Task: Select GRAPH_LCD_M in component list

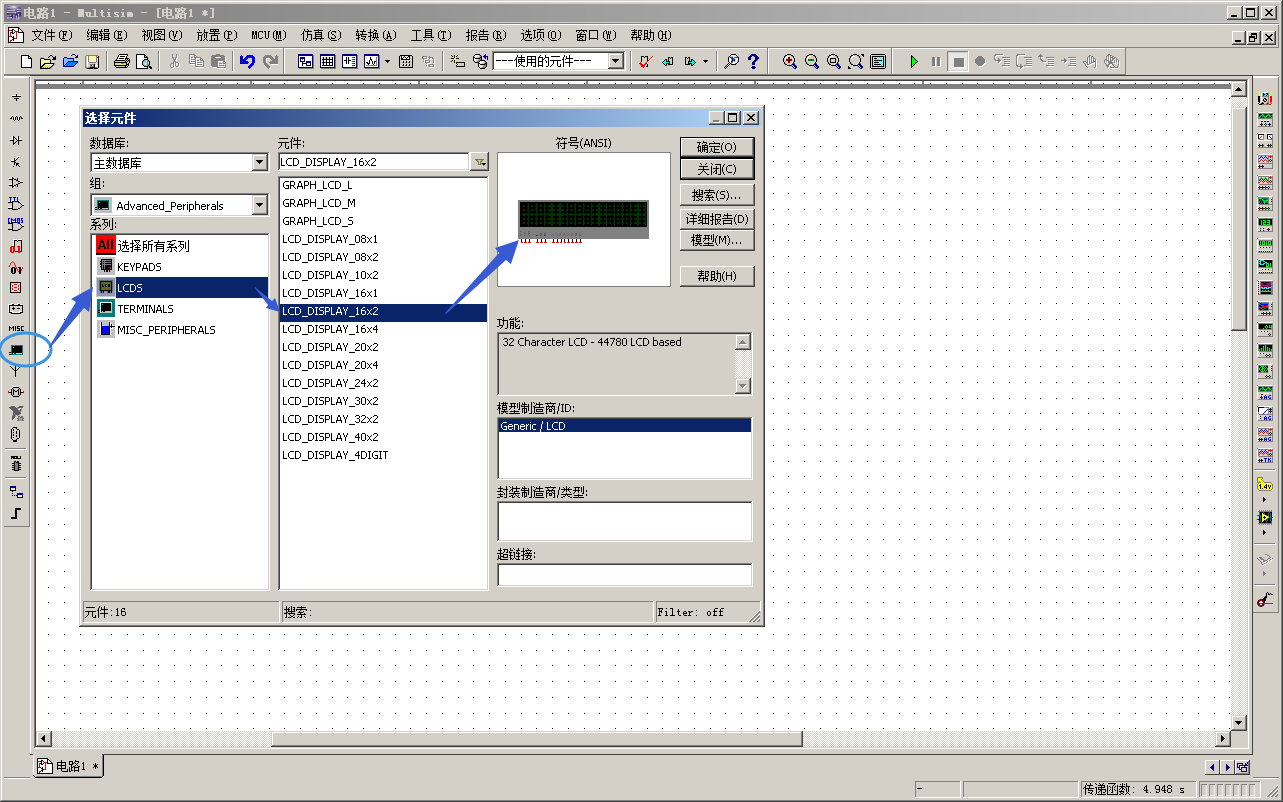Action: pos(319,203)
